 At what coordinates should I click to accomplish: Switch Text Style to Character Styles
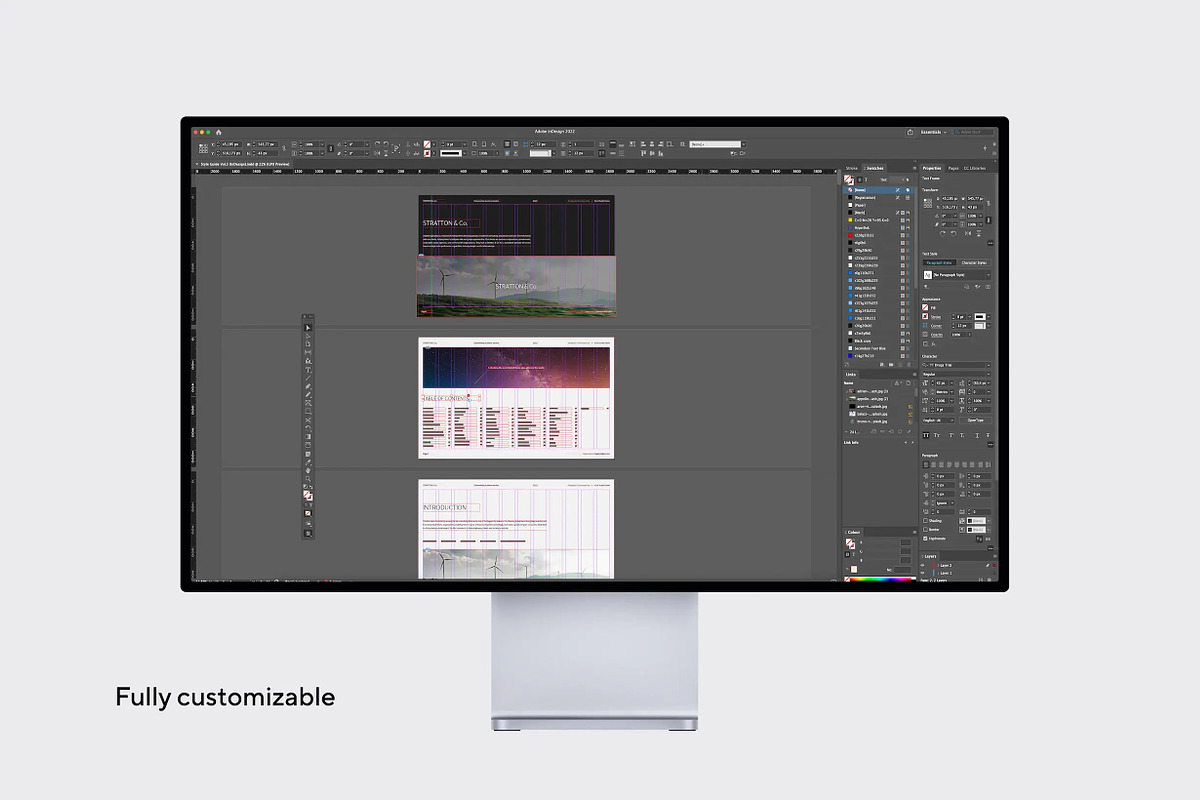[974, 263]
